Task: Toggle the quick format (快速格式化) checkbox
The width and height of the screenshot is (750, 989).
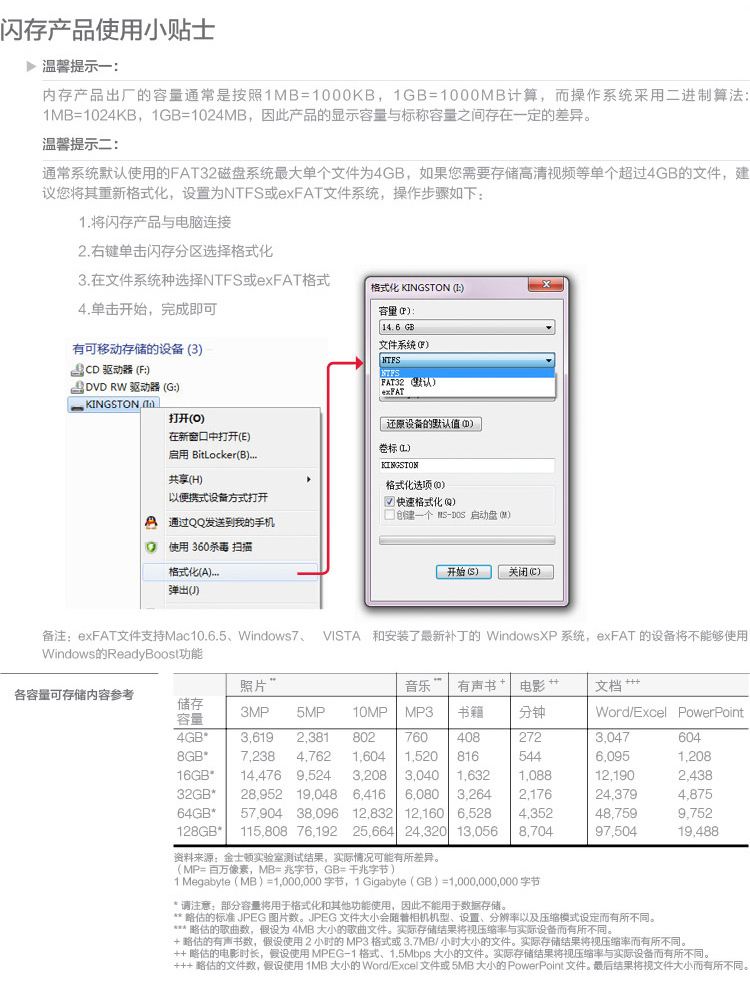Action: click(390, 501)
